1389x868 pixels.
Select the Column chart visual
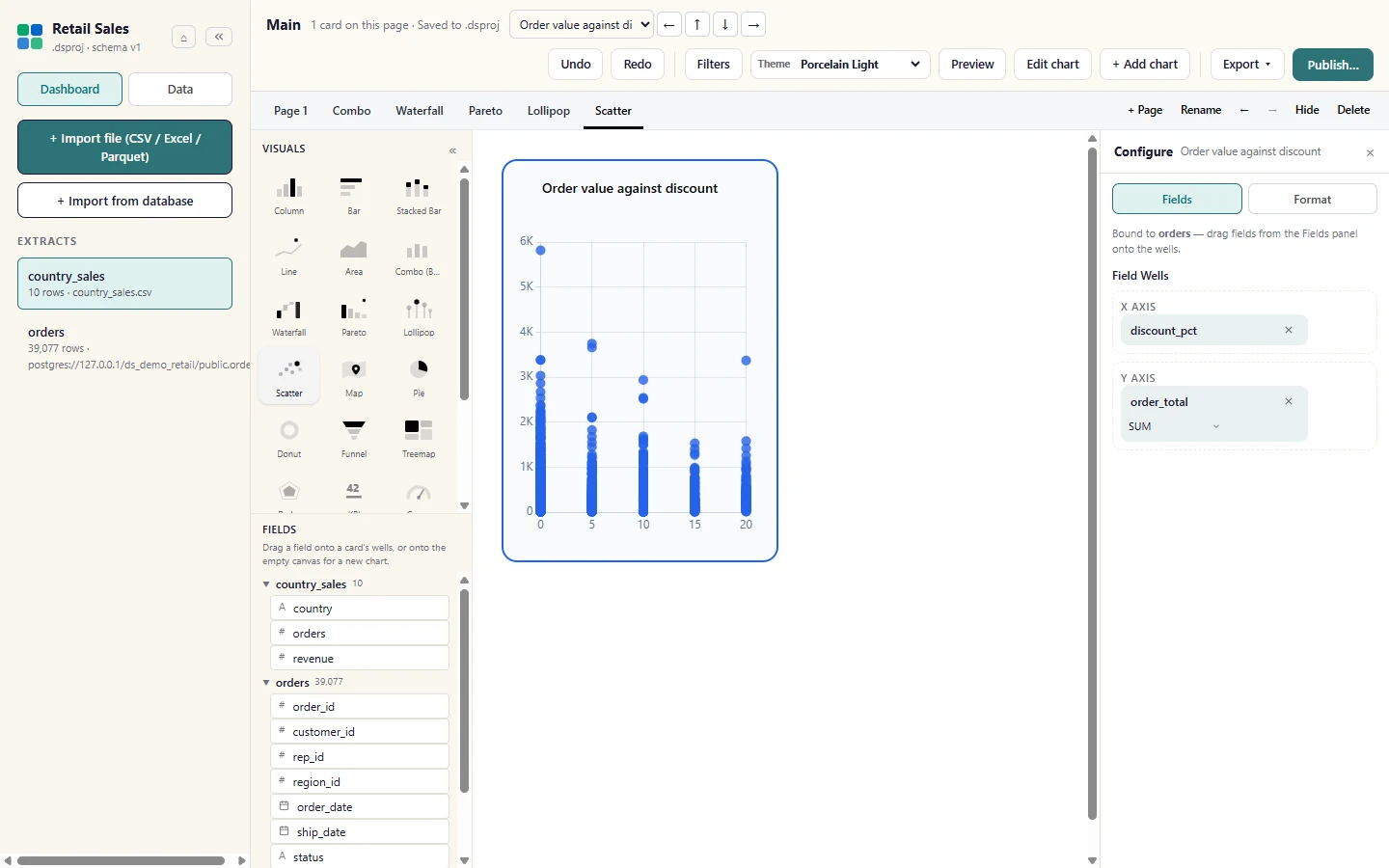click(x=289, y=196)
